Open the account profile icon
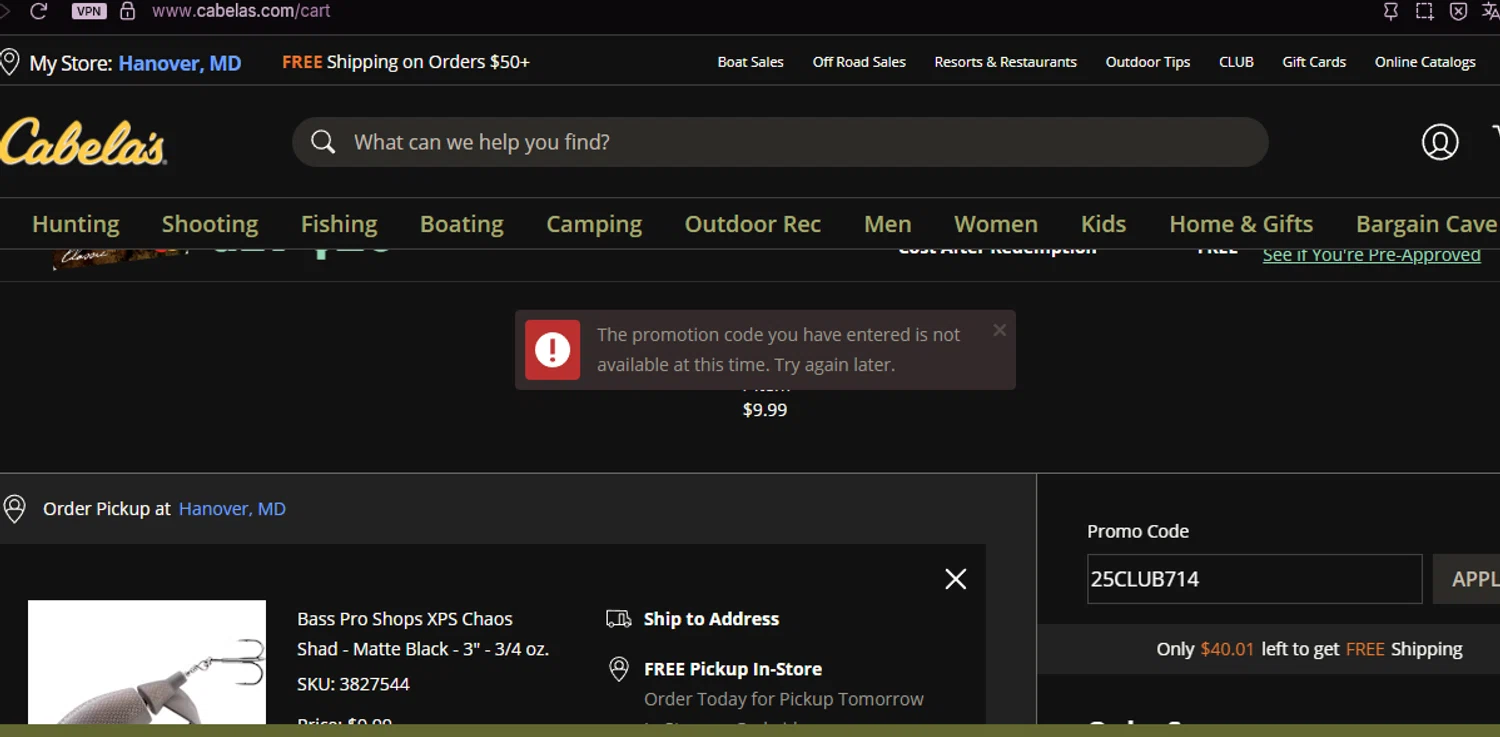Screen dimensions: 1500x737 (x=1440, y=142)
